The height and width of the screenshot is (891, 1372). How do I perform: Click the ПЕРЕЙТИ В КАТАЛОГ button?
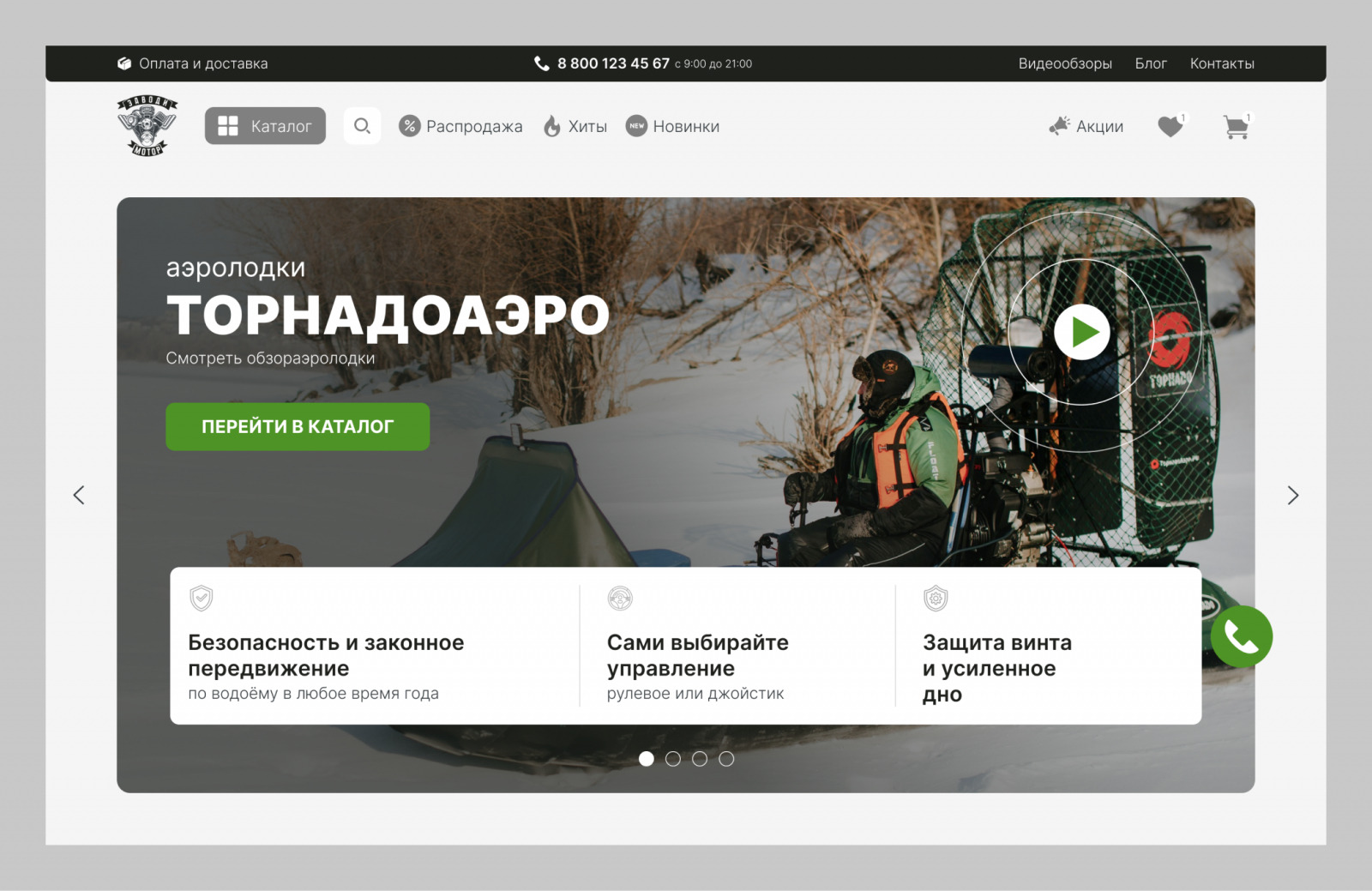tap(298, 426)
